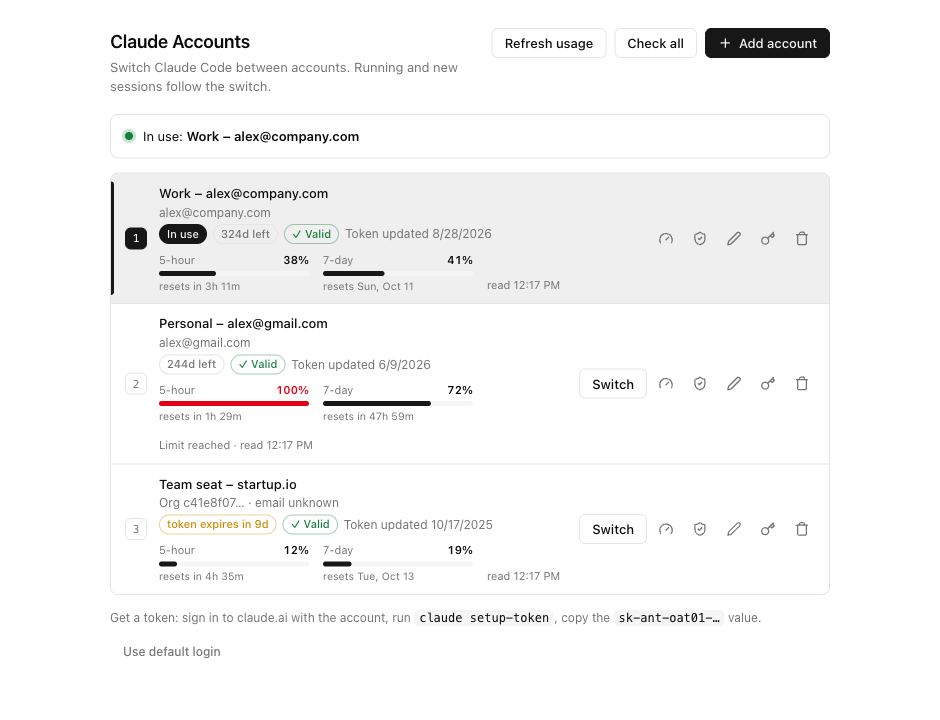The image size is (940, 720).
Task: Click 'resets in 1h 29m' text
Action: [200, 416]
